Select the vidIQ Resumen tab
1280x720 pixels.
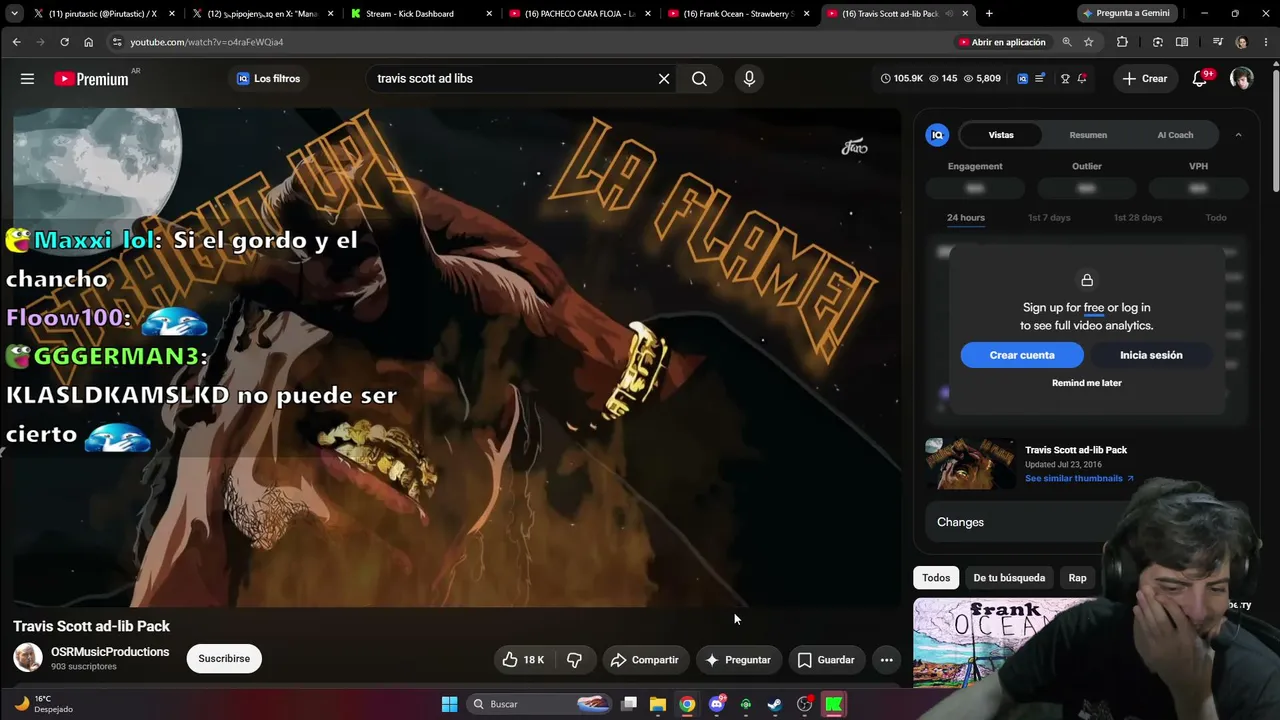click(1088, 135)
